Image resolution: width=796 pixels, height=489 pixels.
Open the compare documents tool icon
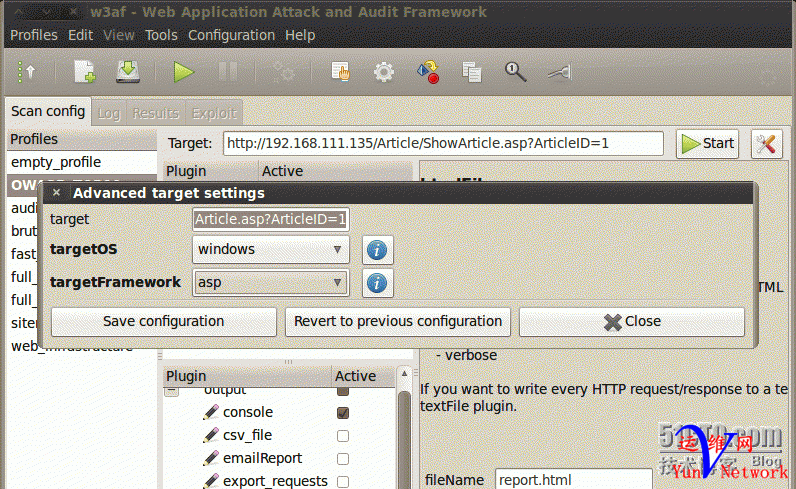472,72
